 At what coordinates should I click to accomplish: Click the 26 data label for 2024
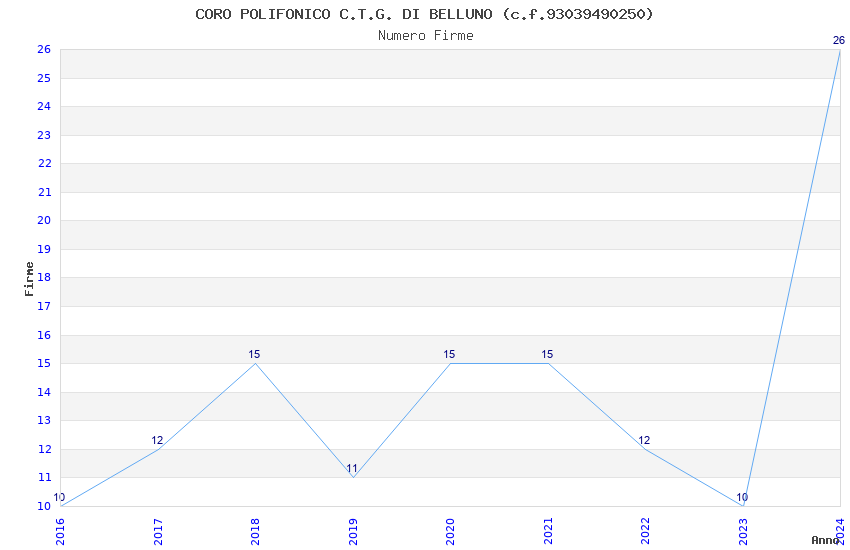839,40
